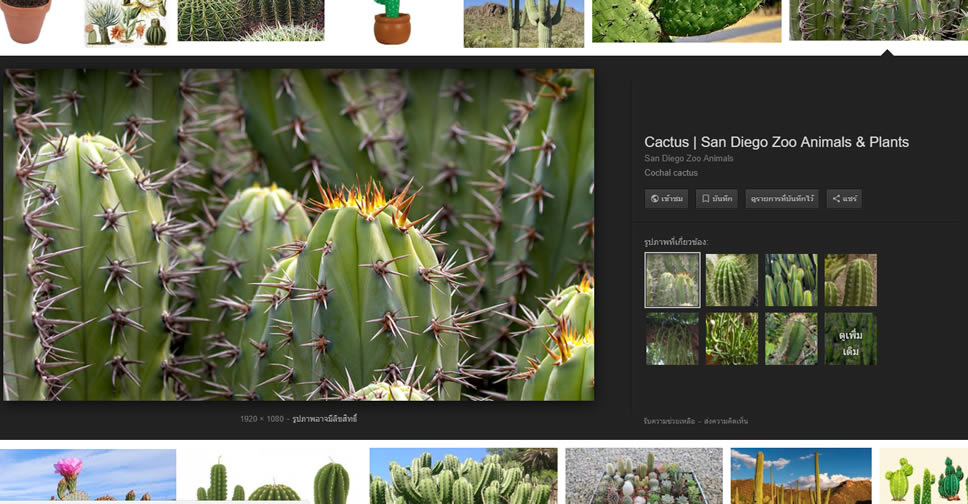
Task: Select the pink flowering cactus result in bottom row
Action: [x=88, y=476]
